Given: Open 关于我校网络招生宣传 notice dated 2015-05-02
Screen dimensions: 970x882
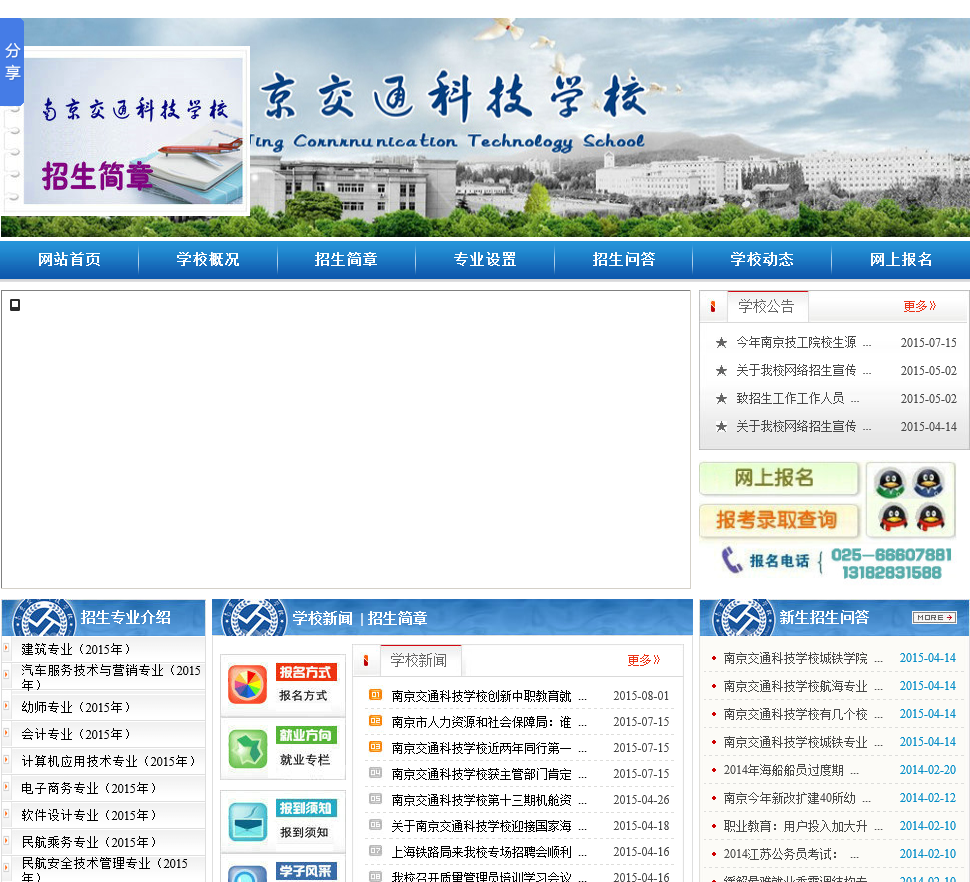Looking at the screenshot, I should pos(803,370).
